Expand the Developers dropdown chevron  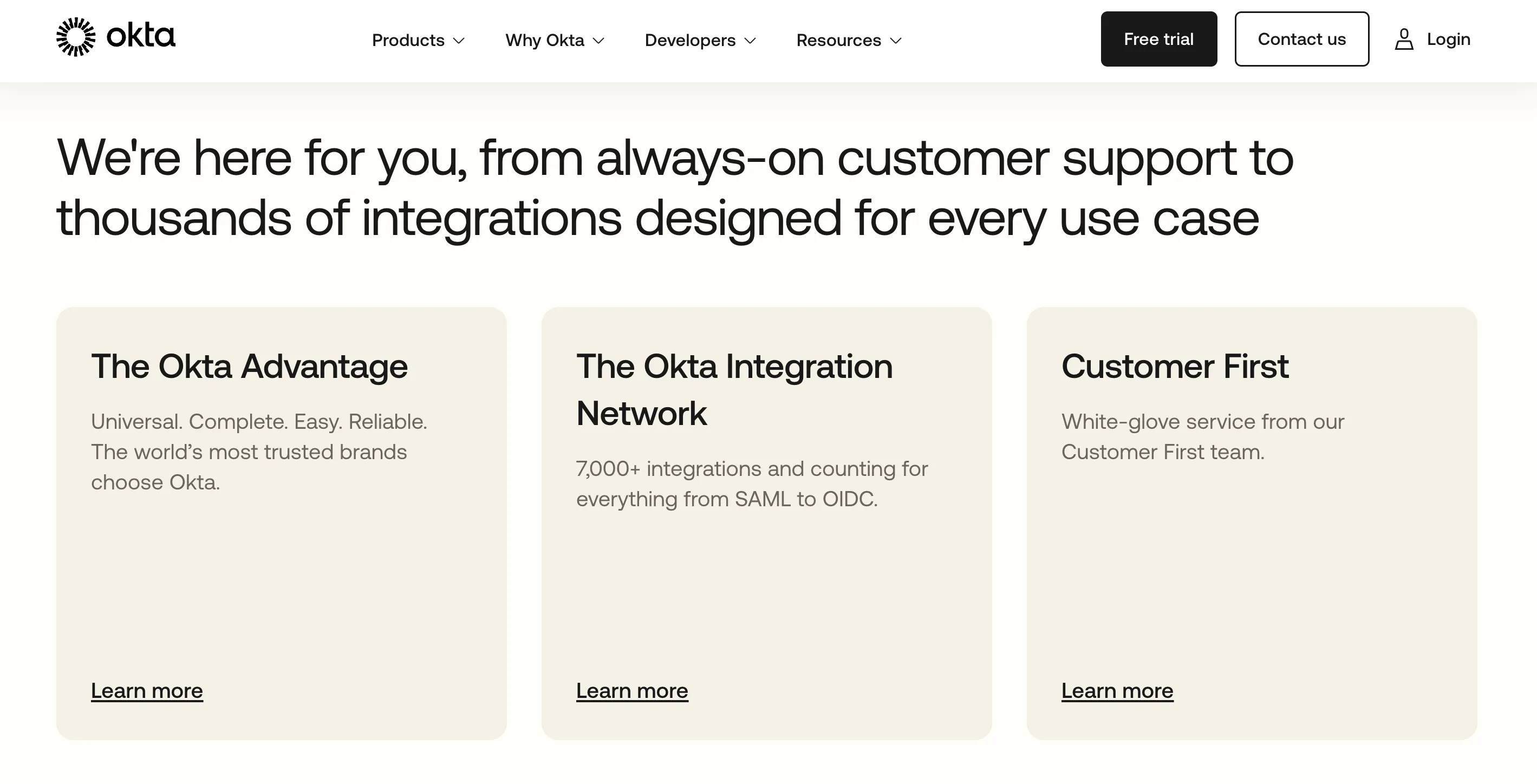click(751, 41)
